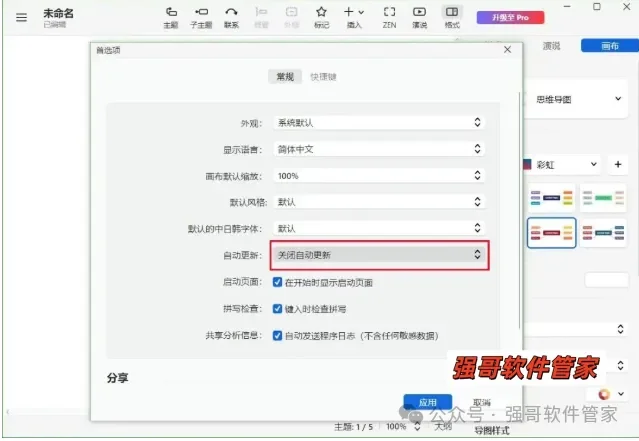
Task: Select the highlighted red theme thumbnail
Action: 551,233
